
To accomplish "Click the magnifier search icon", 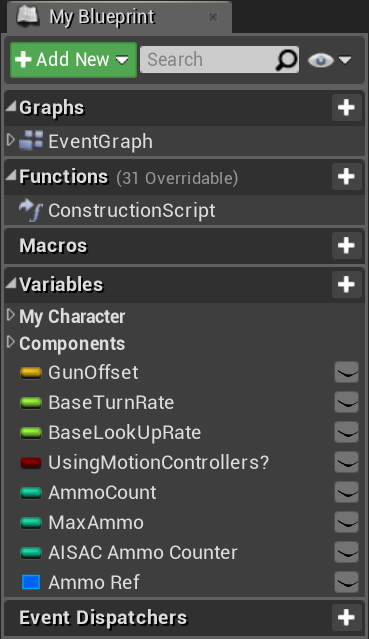I will (x=286, y=60).
